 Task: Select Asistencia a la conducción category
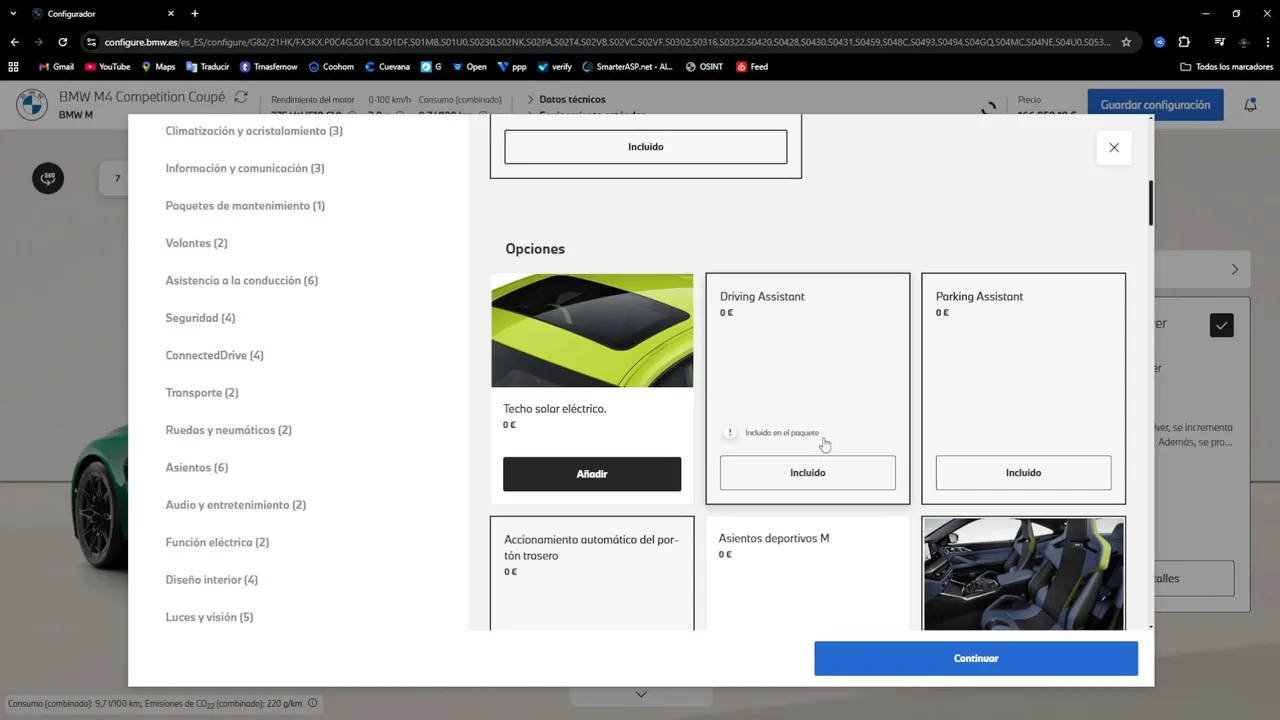click(241, 281)
